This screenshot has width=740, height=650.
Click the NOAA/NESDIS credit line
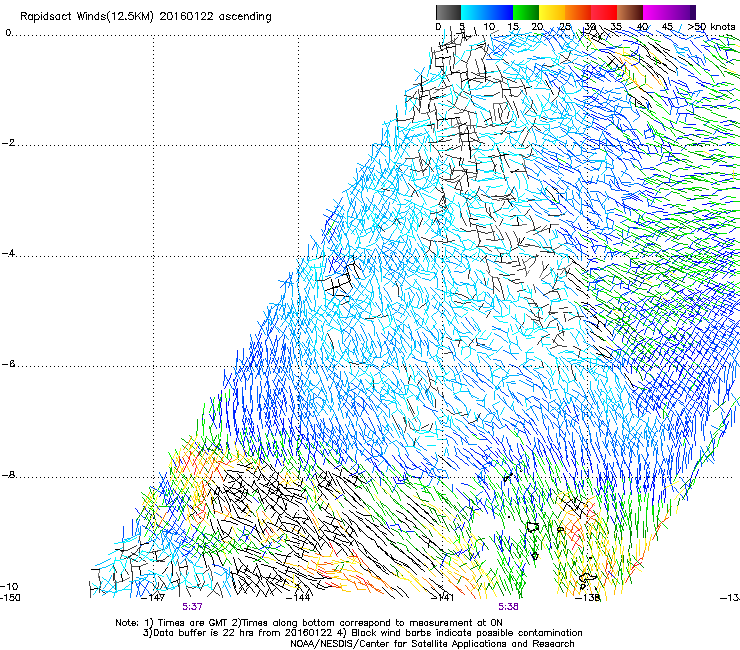point(432,644)
